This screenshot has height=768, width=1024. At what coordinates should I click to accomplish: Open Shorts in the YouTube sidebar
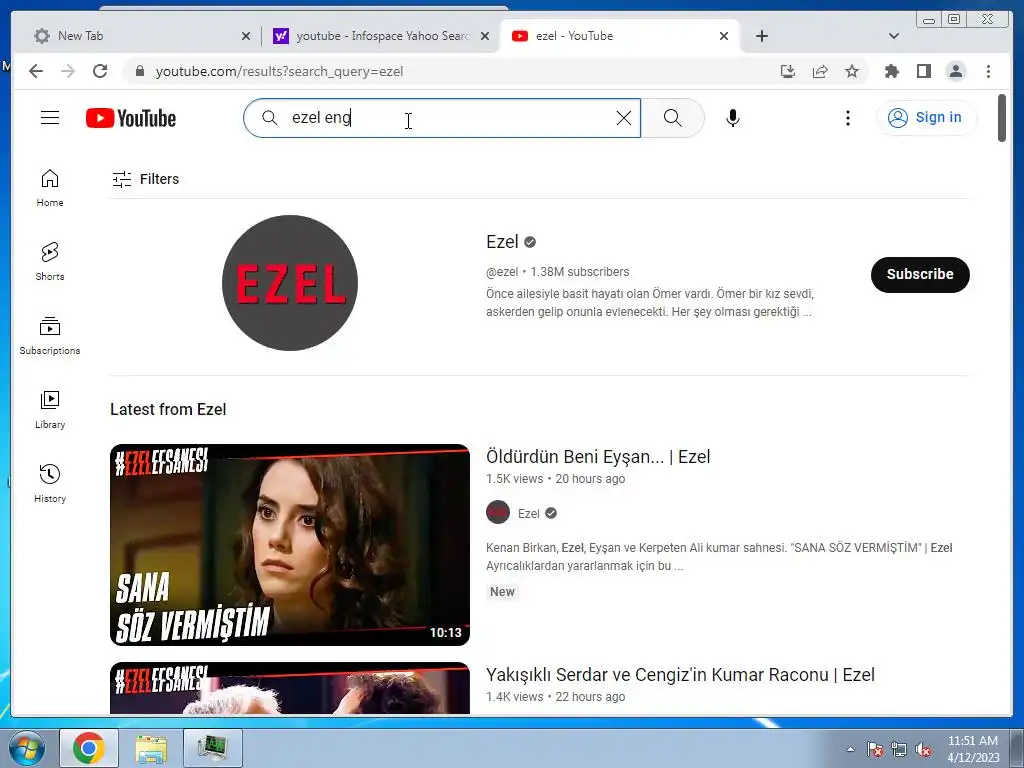pyautogui.click(x=50, y=262)
